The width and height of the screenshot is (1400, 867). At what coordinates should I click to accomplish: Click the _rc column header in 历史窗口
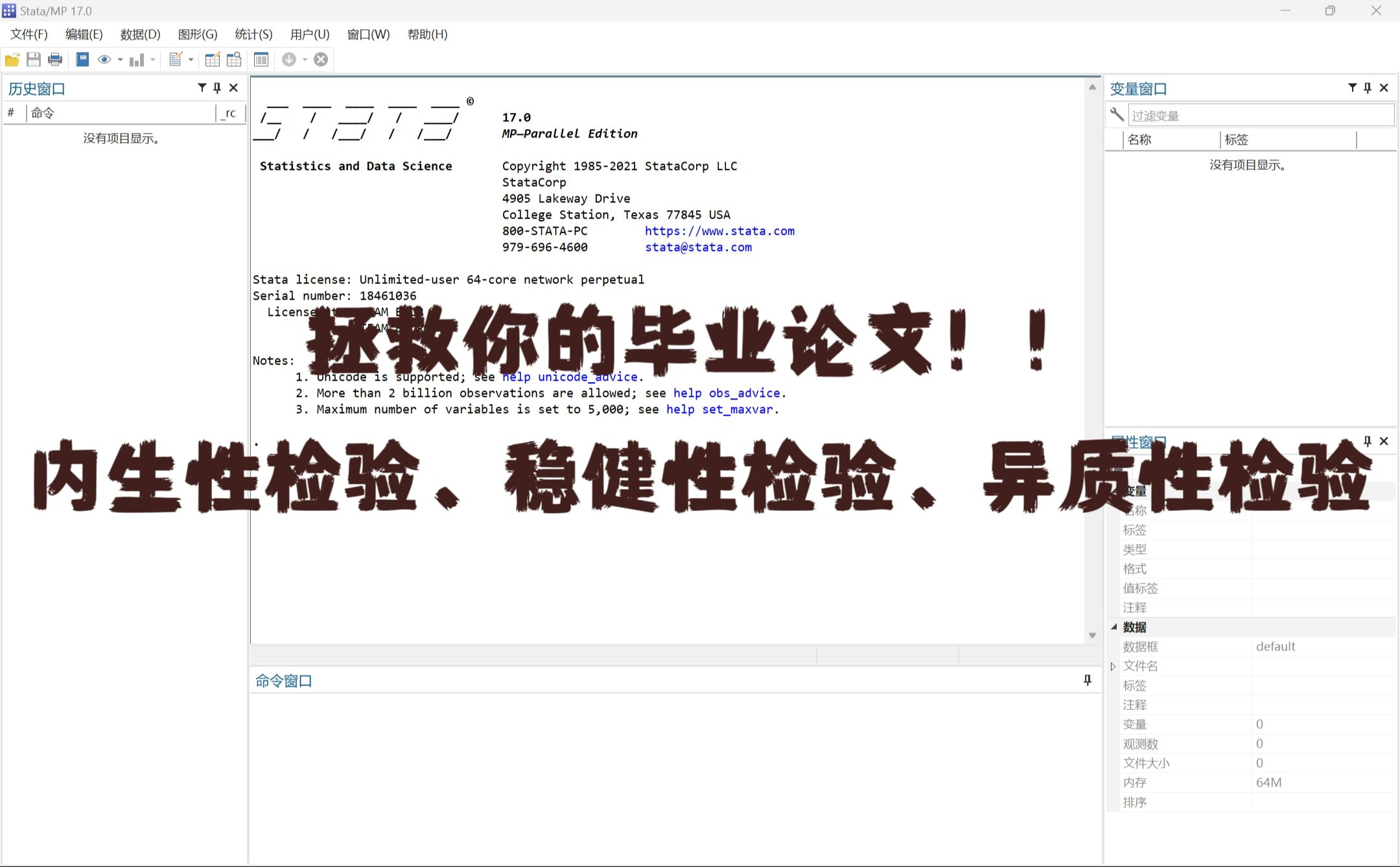click(230, 113)
